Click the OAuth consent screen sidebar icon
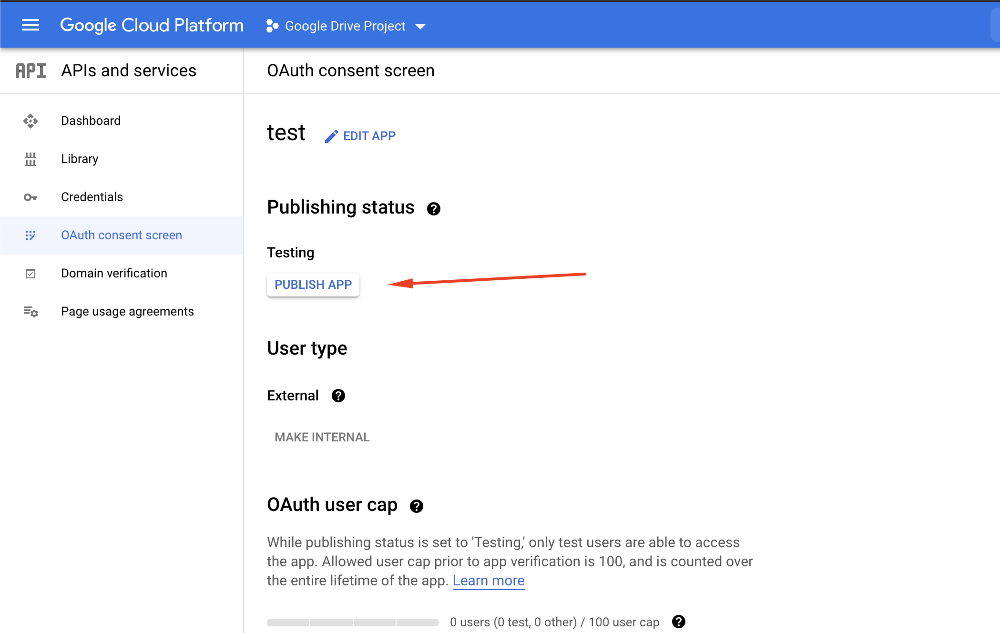The height and width of the screenshot is (633, 1000). click(30, 235)
